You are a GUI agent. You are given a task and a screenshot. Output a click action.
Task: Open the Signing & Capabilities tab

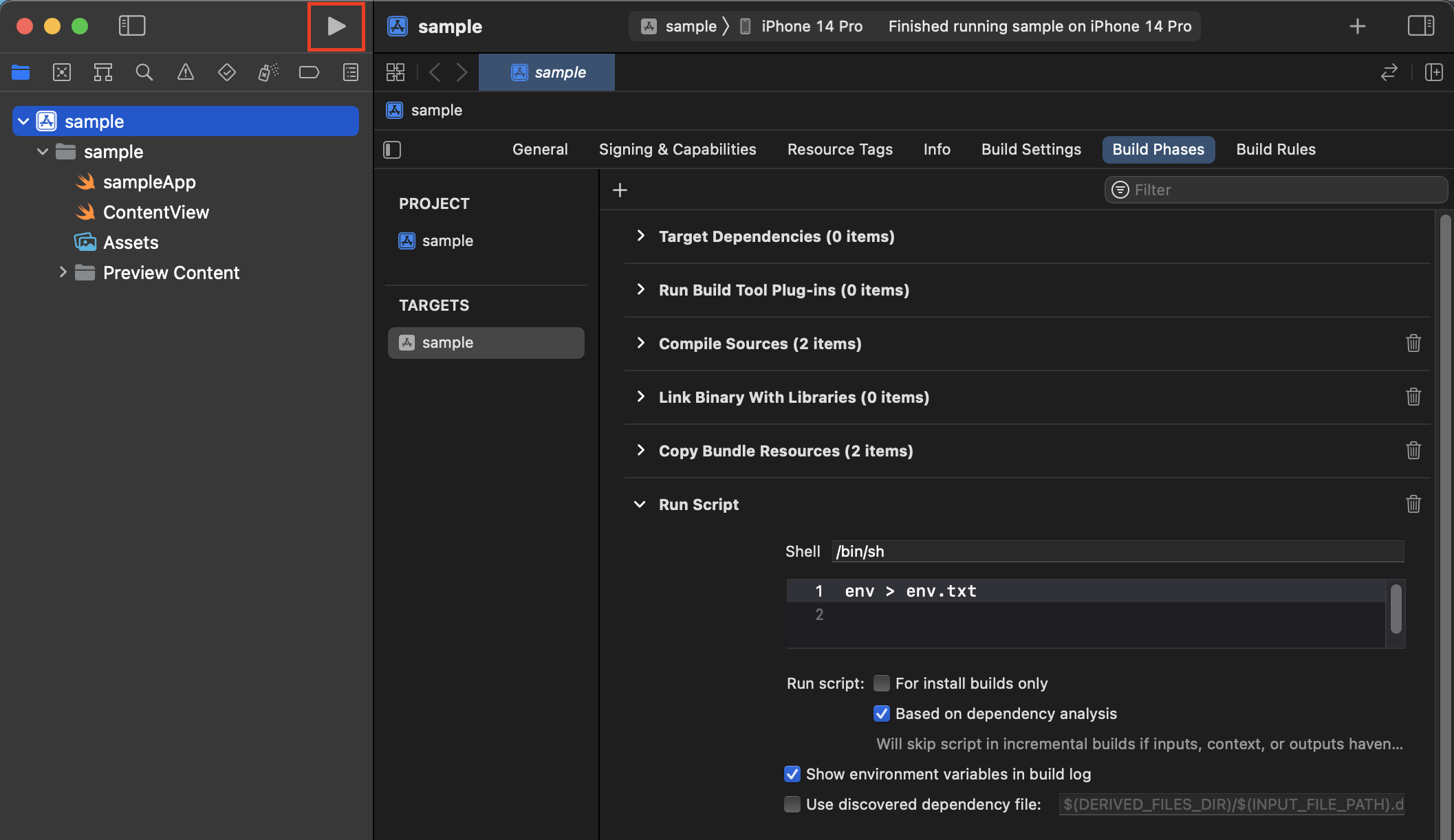677,149
